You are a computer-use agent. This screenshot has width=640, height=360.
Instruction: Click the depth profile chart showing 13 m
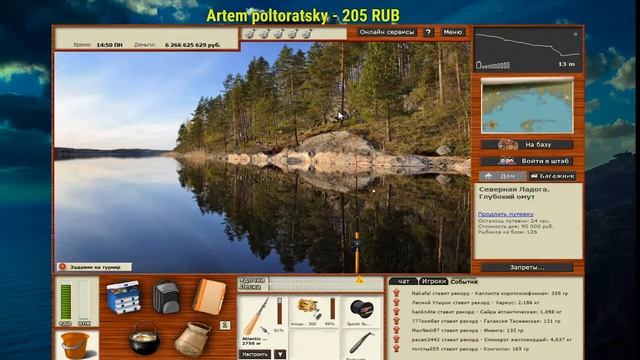tap(528, 50)
